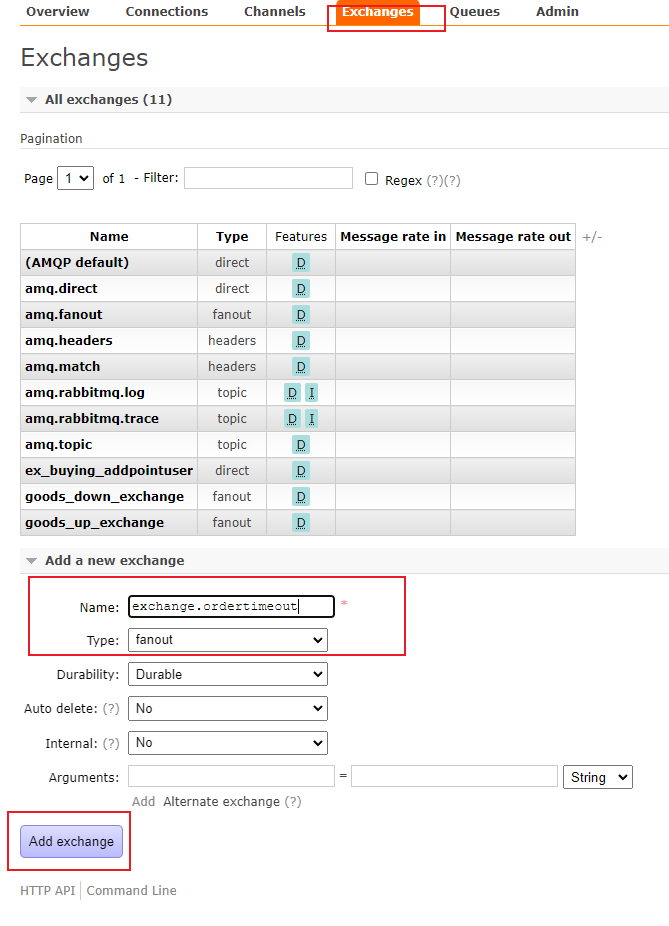The image size is (669, 926).
Task: Open the Internal dropdown
Action: [x=227, y=742]
